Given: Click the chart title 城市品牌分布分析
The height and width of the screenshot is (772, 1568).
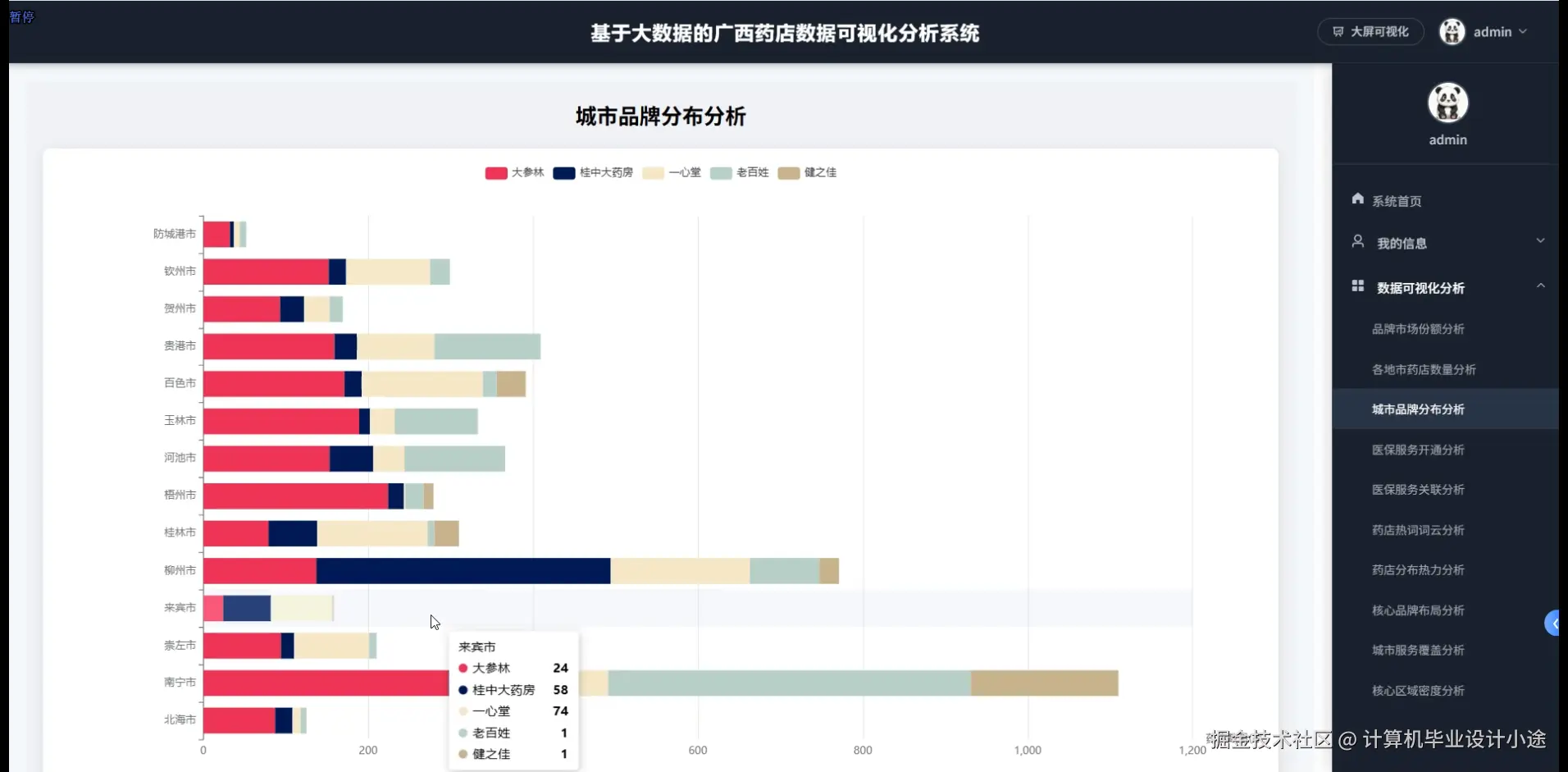Looking at the screenshot, I should (x=661, y=116).
